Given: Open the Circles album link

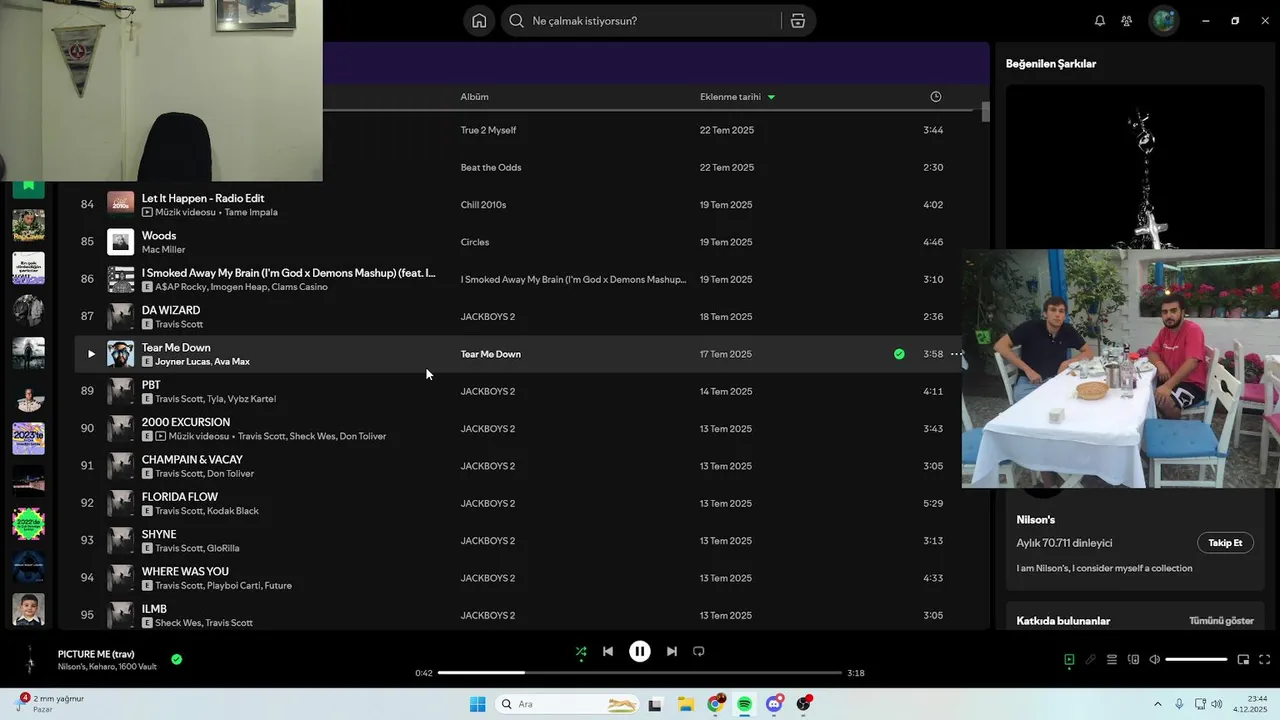Looking at the screenshot, I should (475, 242).
